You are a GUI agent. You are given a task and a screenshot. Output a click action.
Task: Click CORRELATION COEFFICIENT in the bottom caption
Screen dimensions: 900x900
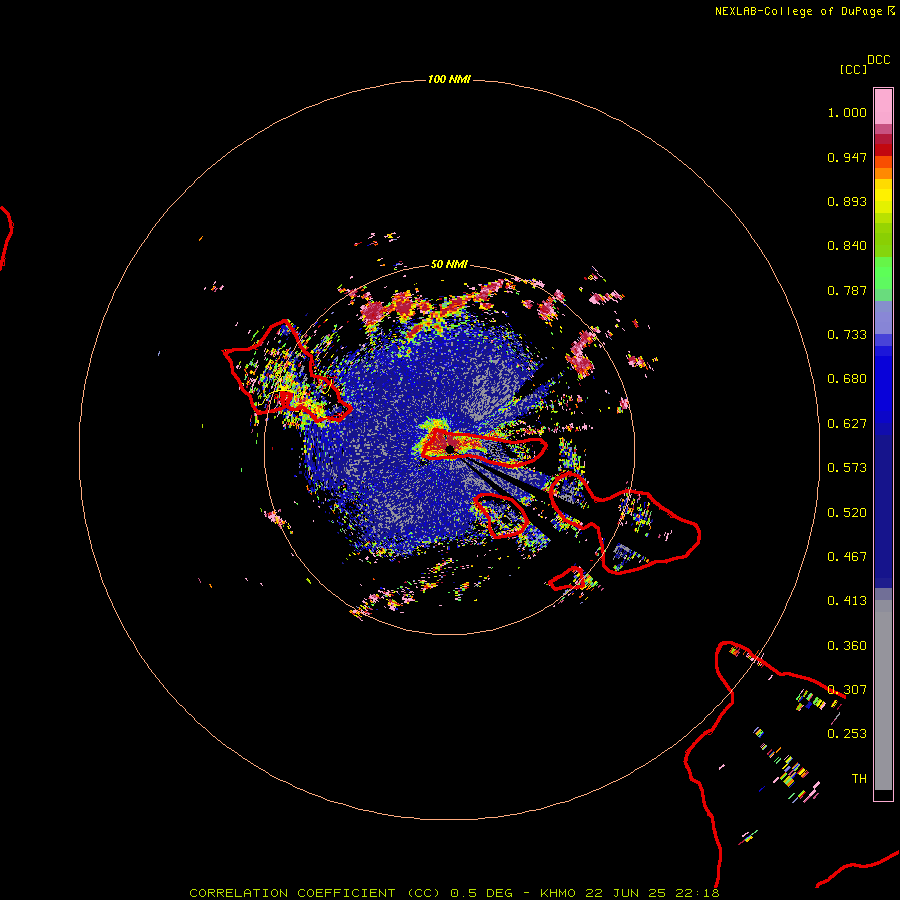pos(292,893)
